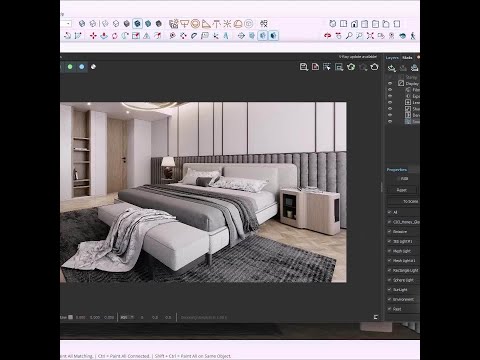Hide the Display layer with eye icon
480x360 pixels.
[x=390, y=83]
